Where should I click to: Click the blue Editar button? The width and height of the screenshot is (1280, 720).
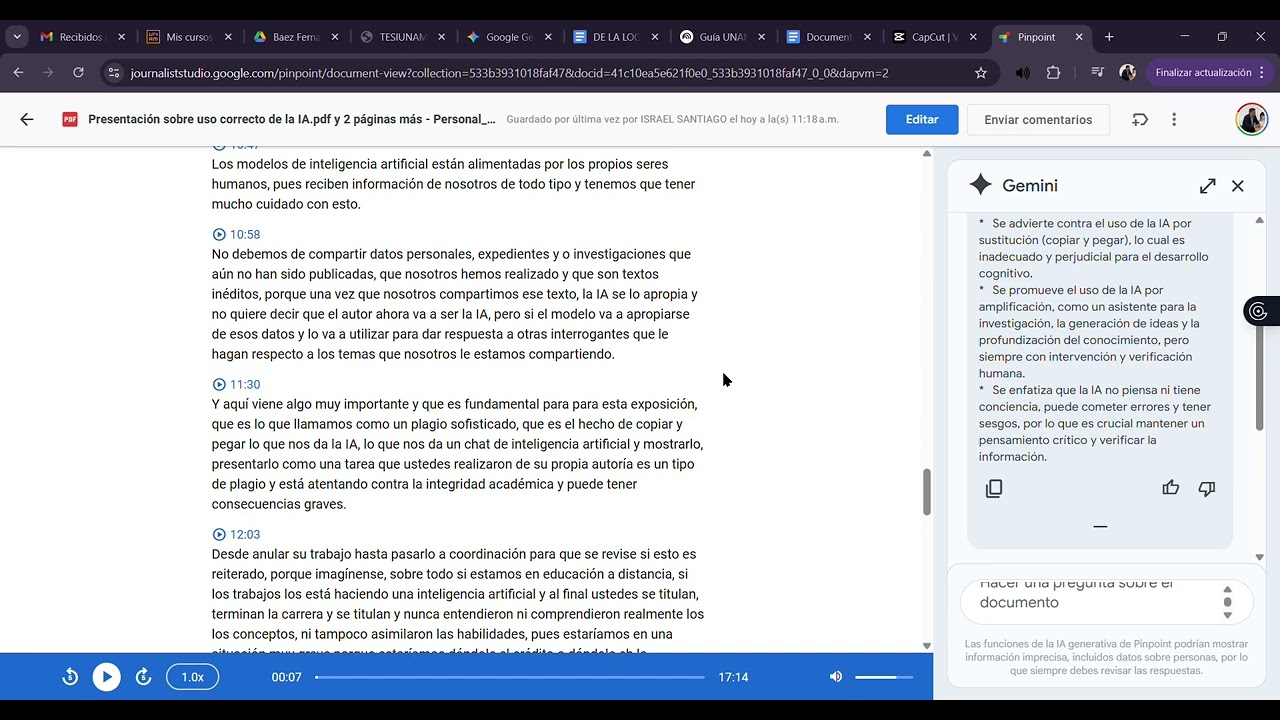click(x=922, y=119)
